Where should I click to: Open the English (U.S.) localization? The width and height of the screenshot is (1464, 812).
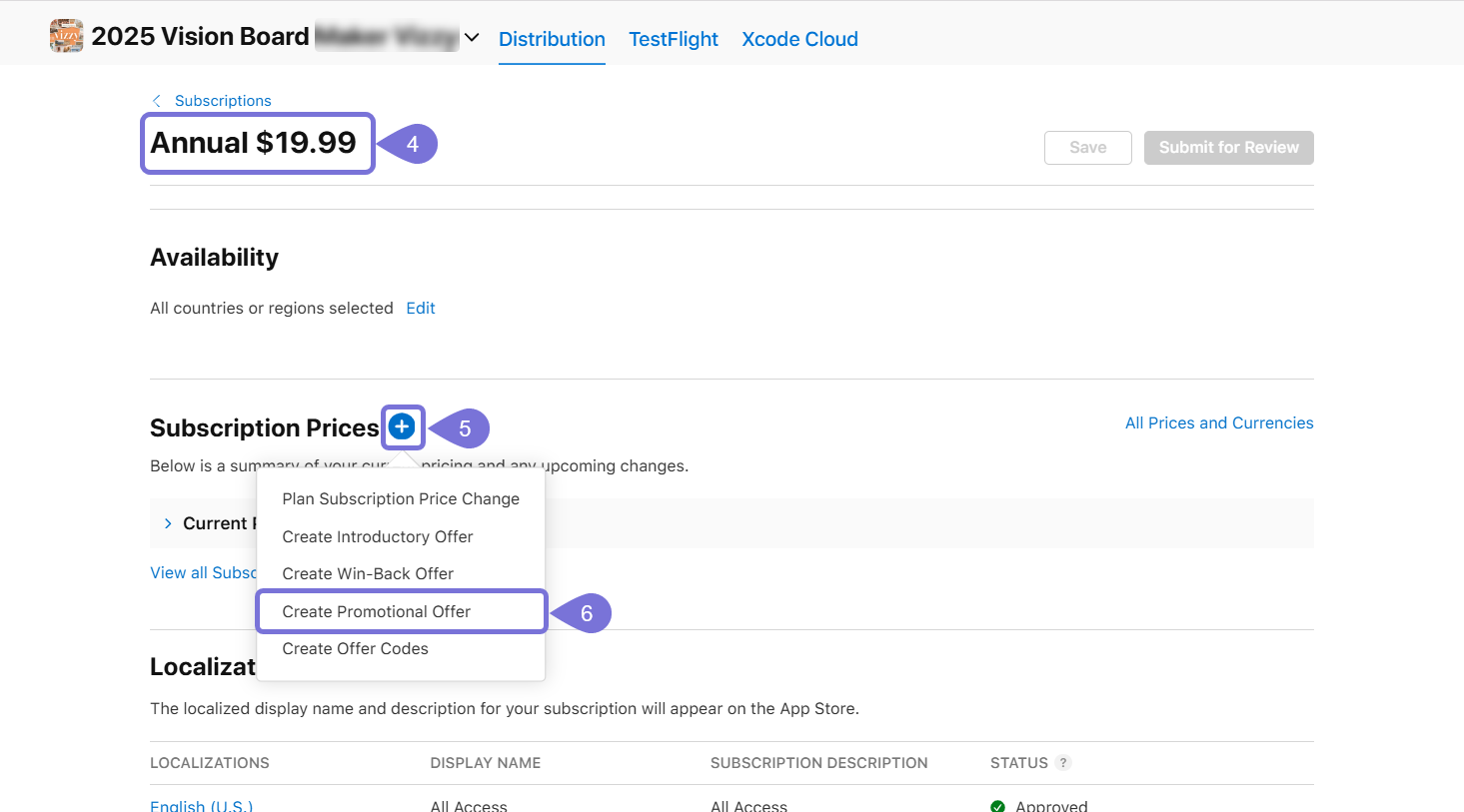click(201, 806)
